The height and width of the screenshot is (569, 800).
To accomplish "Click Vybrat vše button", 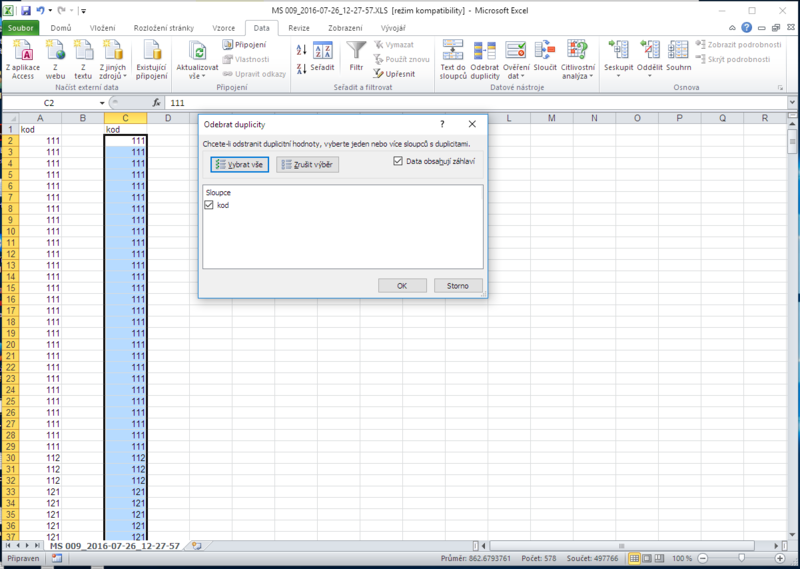I will pos(239,164).
